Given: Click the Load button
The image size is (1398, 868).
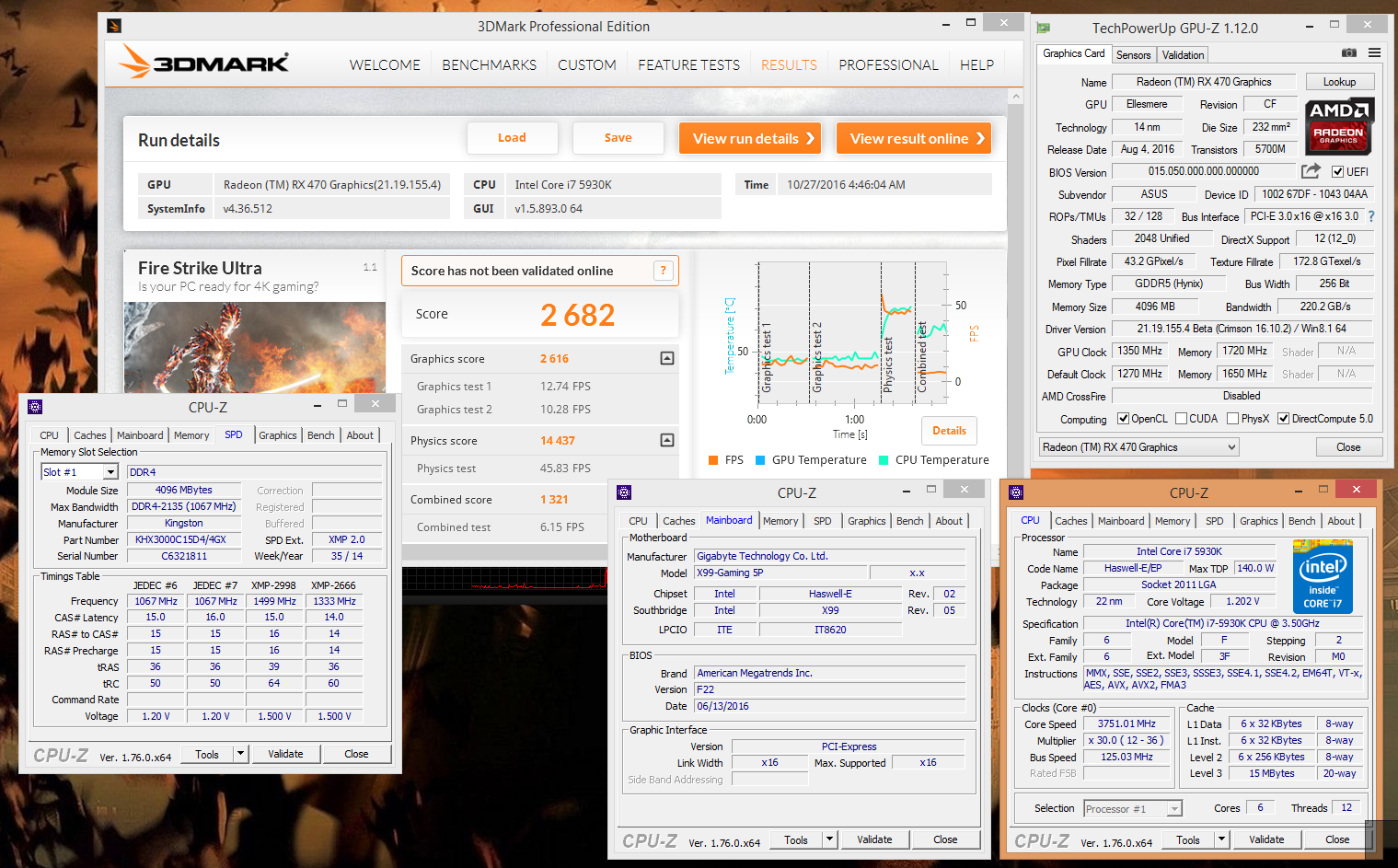Looking at the screenshot, I should pyautogui.click(x=512, y=138).
